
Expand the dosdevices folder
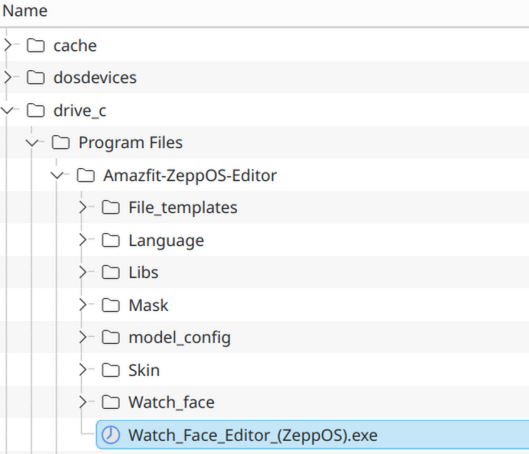(x=8, y=78)
